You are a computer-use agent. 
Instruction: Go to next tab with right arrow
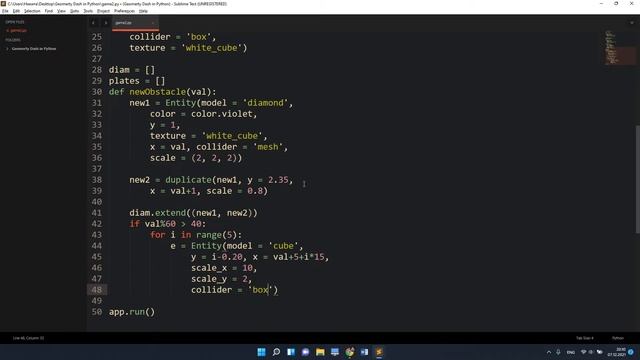pos(106,23)
